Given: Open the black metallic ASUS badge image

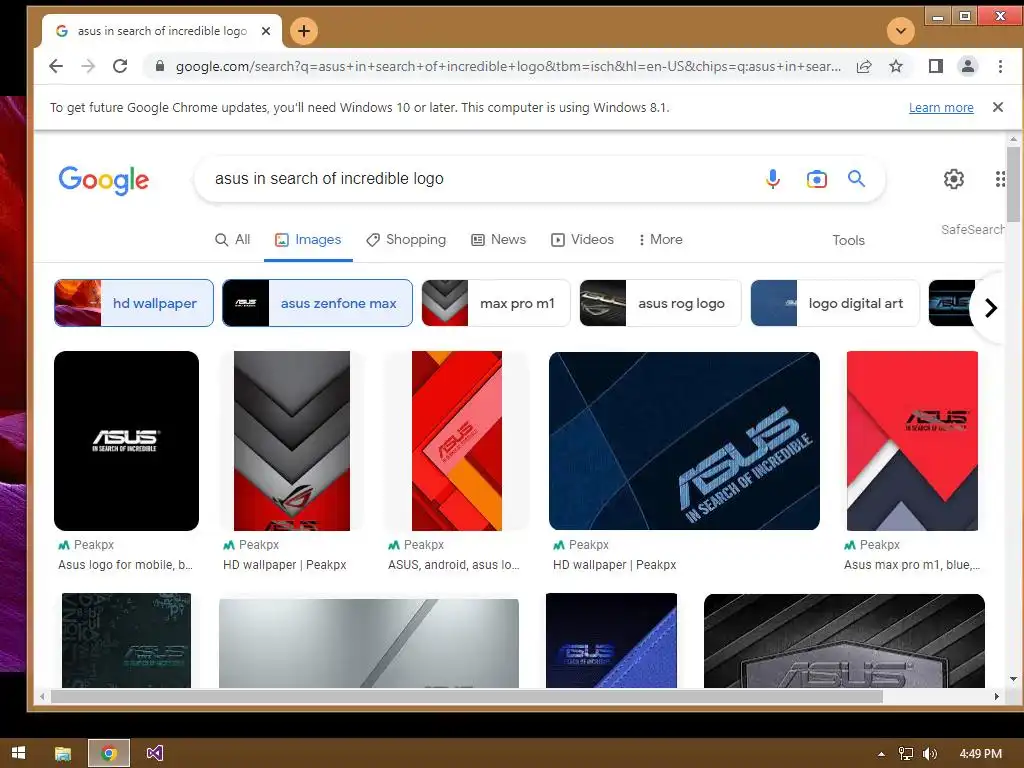Looking at the screenshot, I should [844, 641].
